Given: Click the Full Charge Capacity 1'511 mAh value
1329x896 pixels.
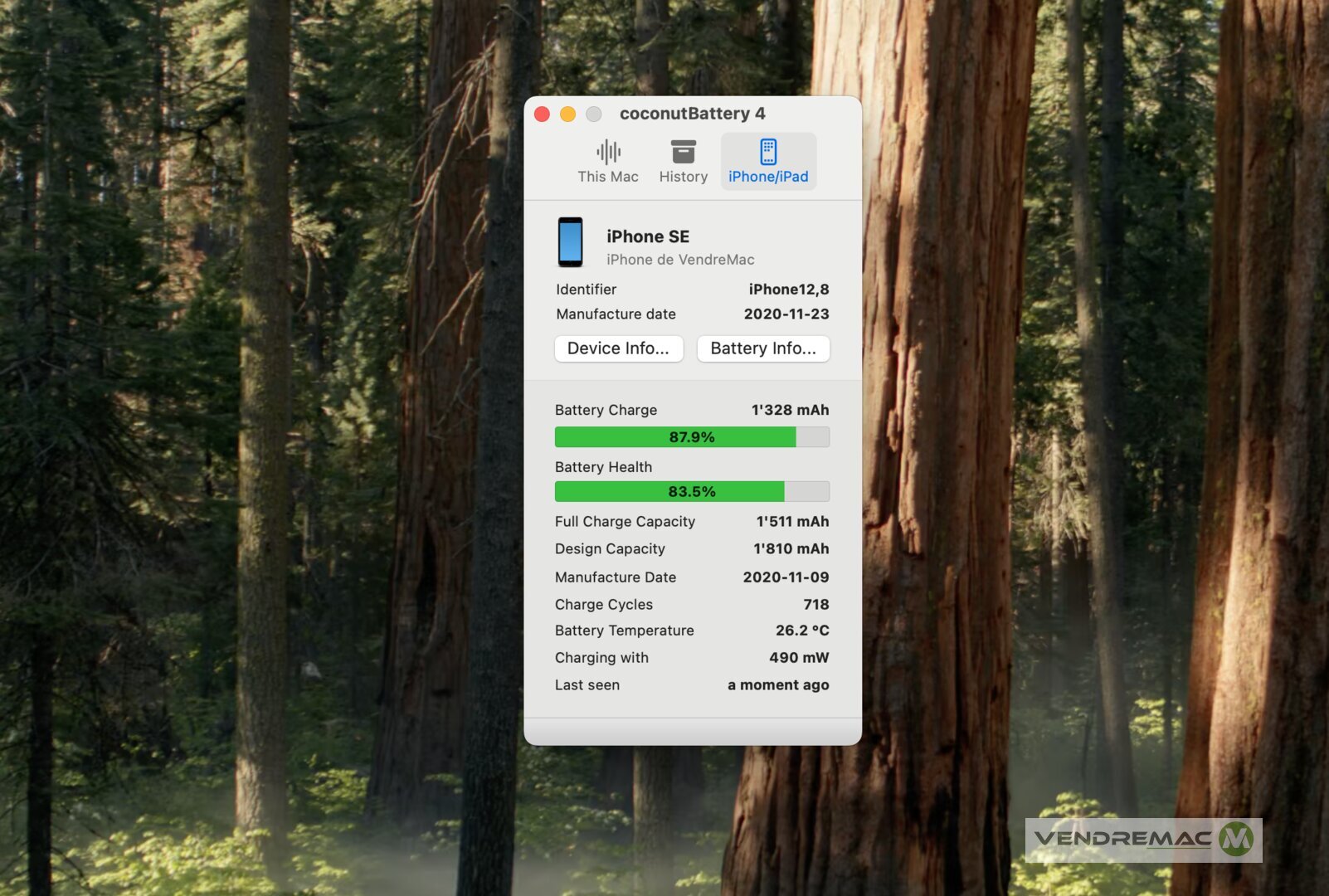Looking at the screenshot, I should tap(791, 522).
